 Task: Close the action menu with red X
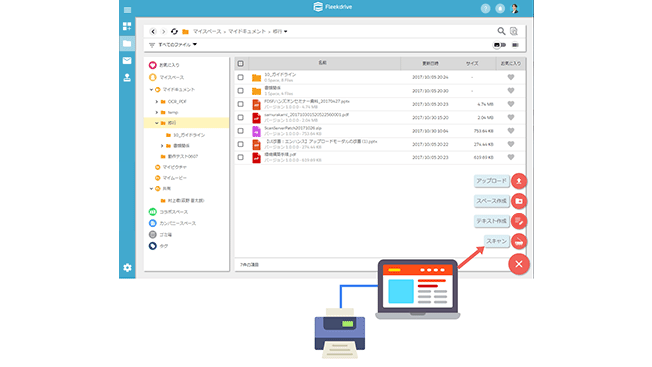pos(519,264)
